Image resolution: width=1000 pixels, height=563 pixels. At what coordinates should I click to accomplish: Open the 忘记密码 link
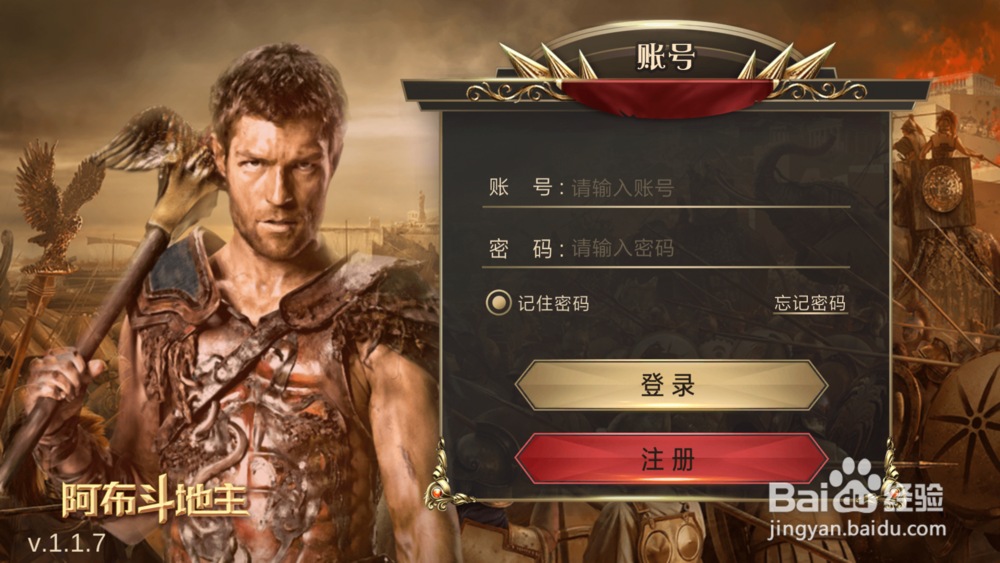[x=810, y=303]
